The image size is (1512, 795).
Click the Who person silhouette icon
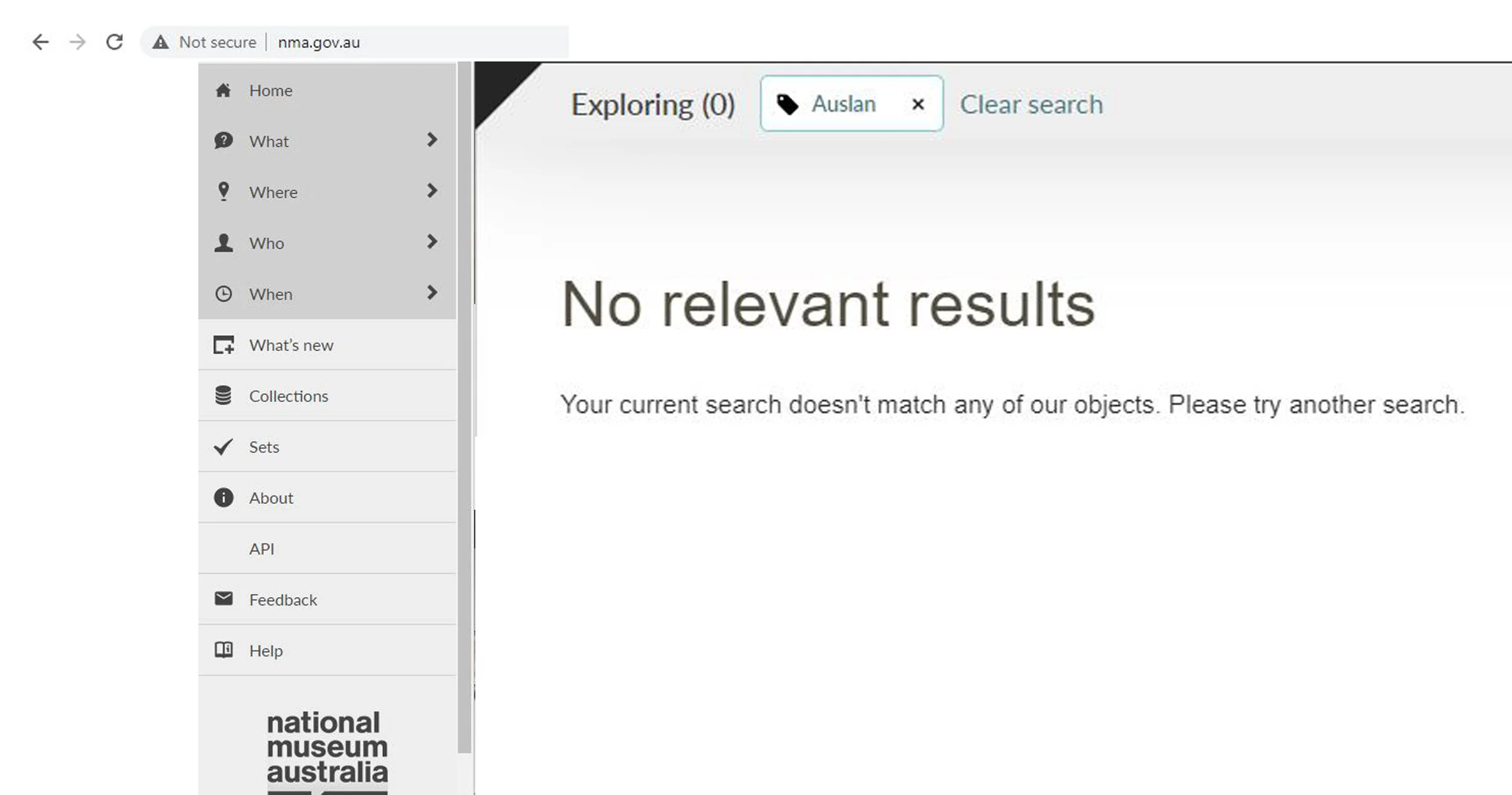click(223, 243)
